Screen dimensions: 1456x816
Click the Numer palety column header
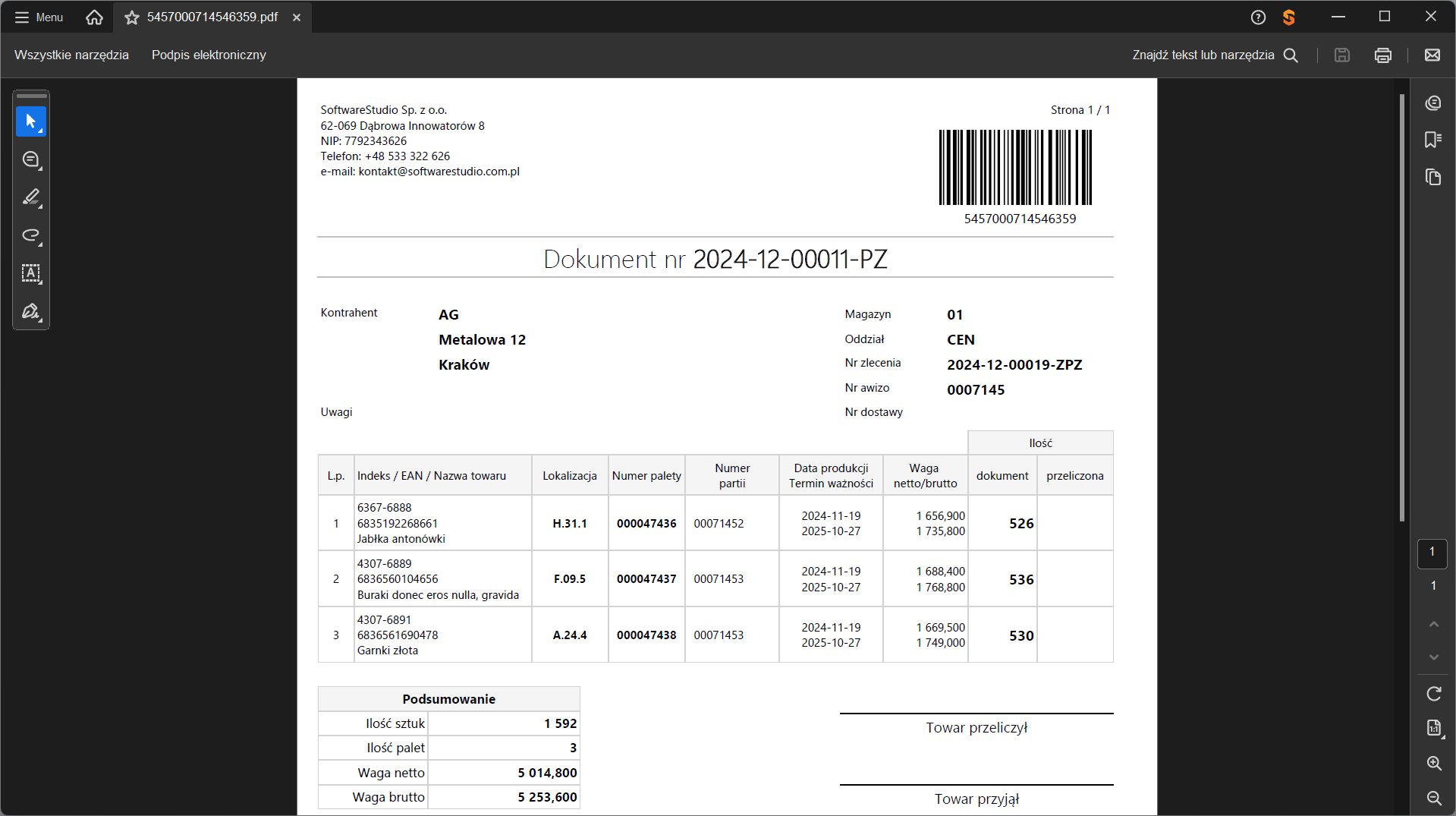646,475
